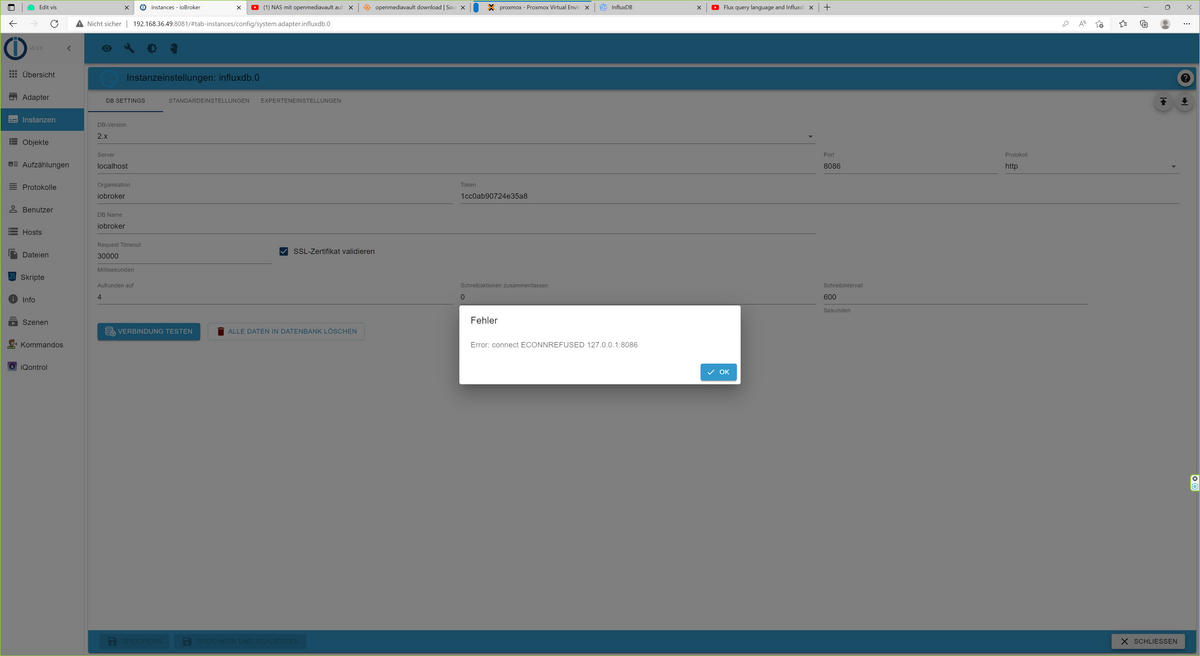Image resolution: width=1200 pixels, height=656 pixels.
Task: Open Aufzählungen in the sidebar
Action: pos(42,164)
